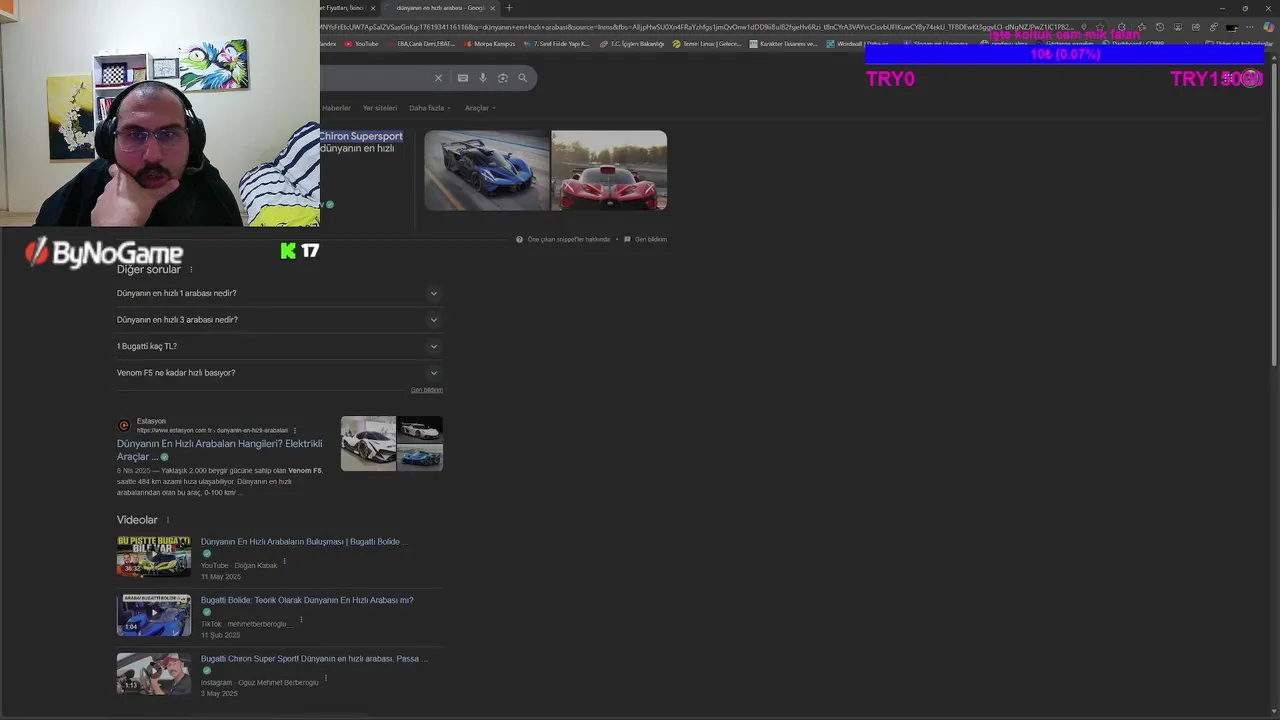1280x720 pixels.
Task: Open a new browser tab
Action: click(509, 8)
